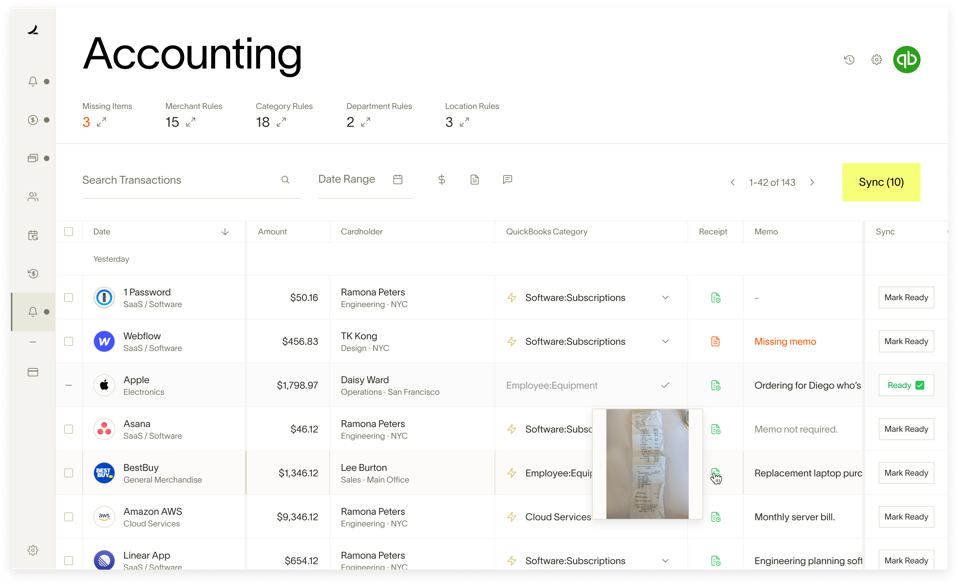The image size is (959, 584).
Task: Toggle the select-all checkbox in table header
Action: (69, 232)
